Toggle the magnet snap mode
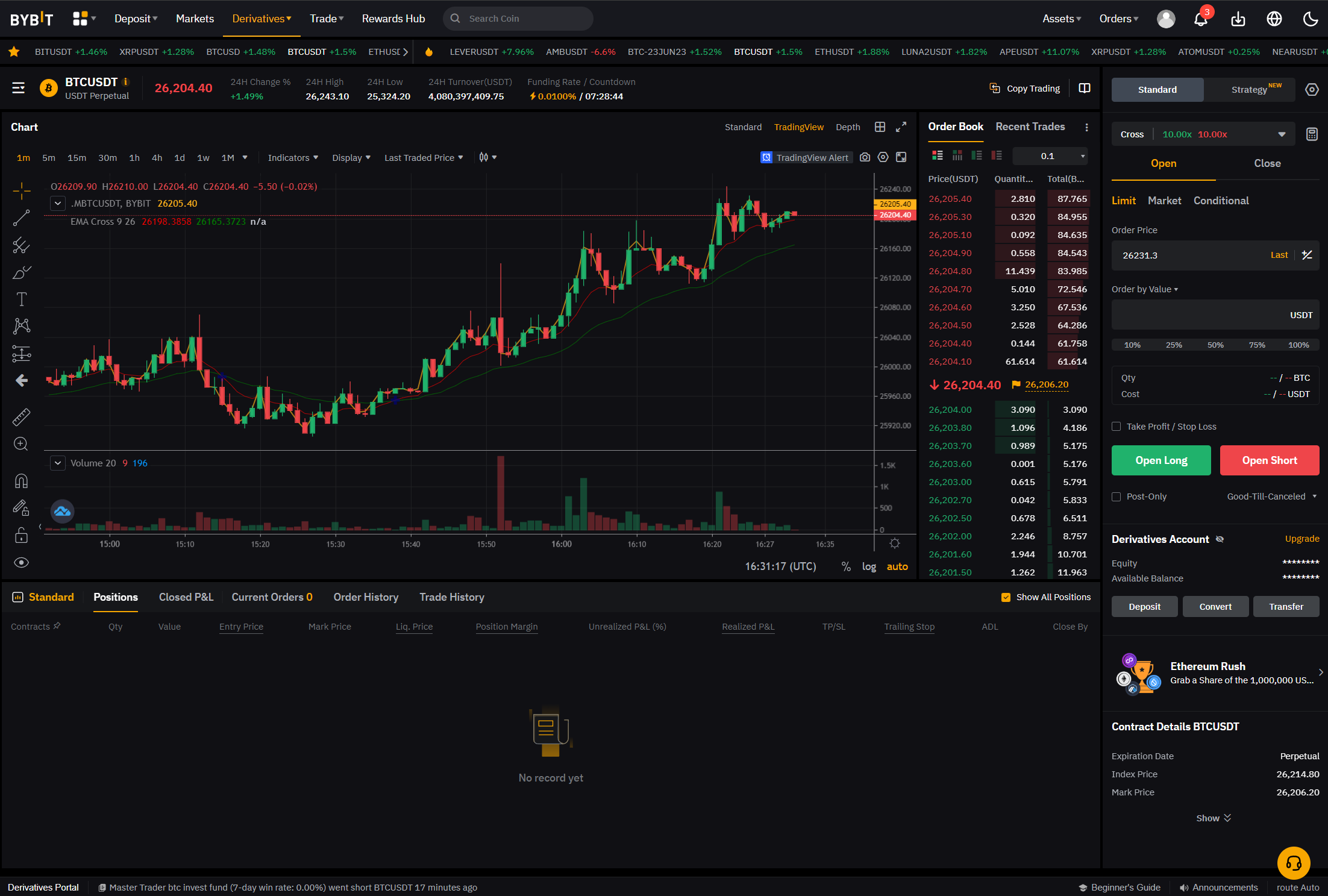 [22, 481]
